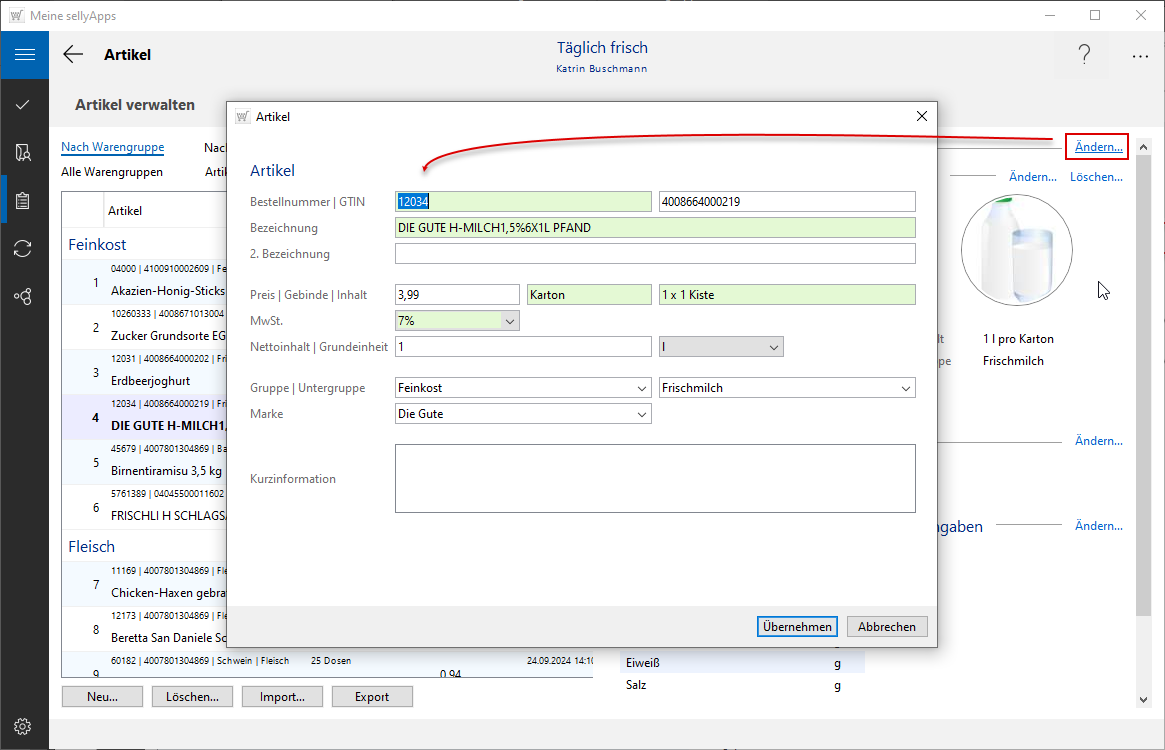Open the clipboard list sidebar icon
Viewport: 1165px width, 750px height.
coord(24,201)
